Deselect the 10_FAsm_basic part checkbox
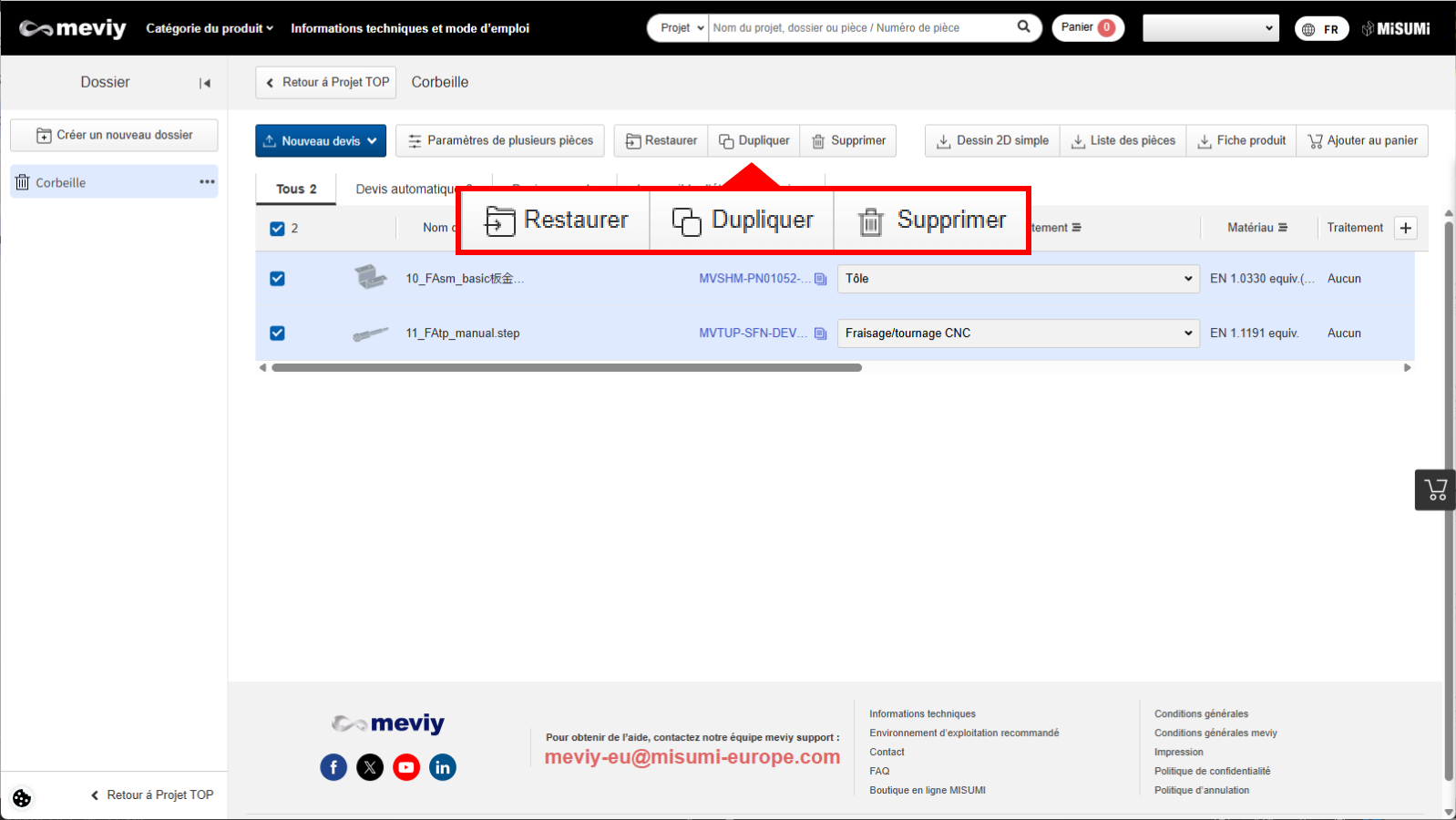The image size is (1456, 820). [278, 279]
